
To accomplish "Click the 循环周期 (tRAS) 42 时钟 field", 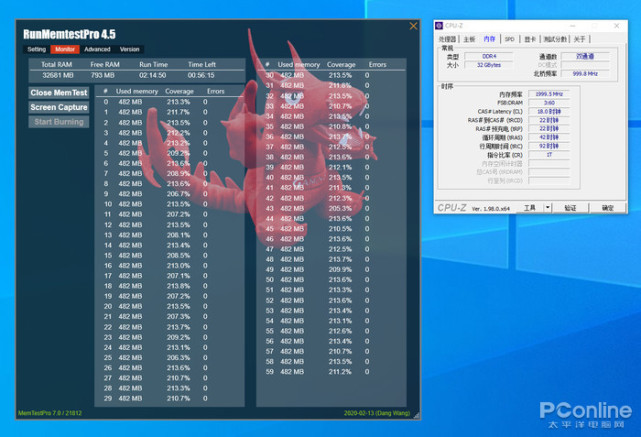I will point(549,137).
